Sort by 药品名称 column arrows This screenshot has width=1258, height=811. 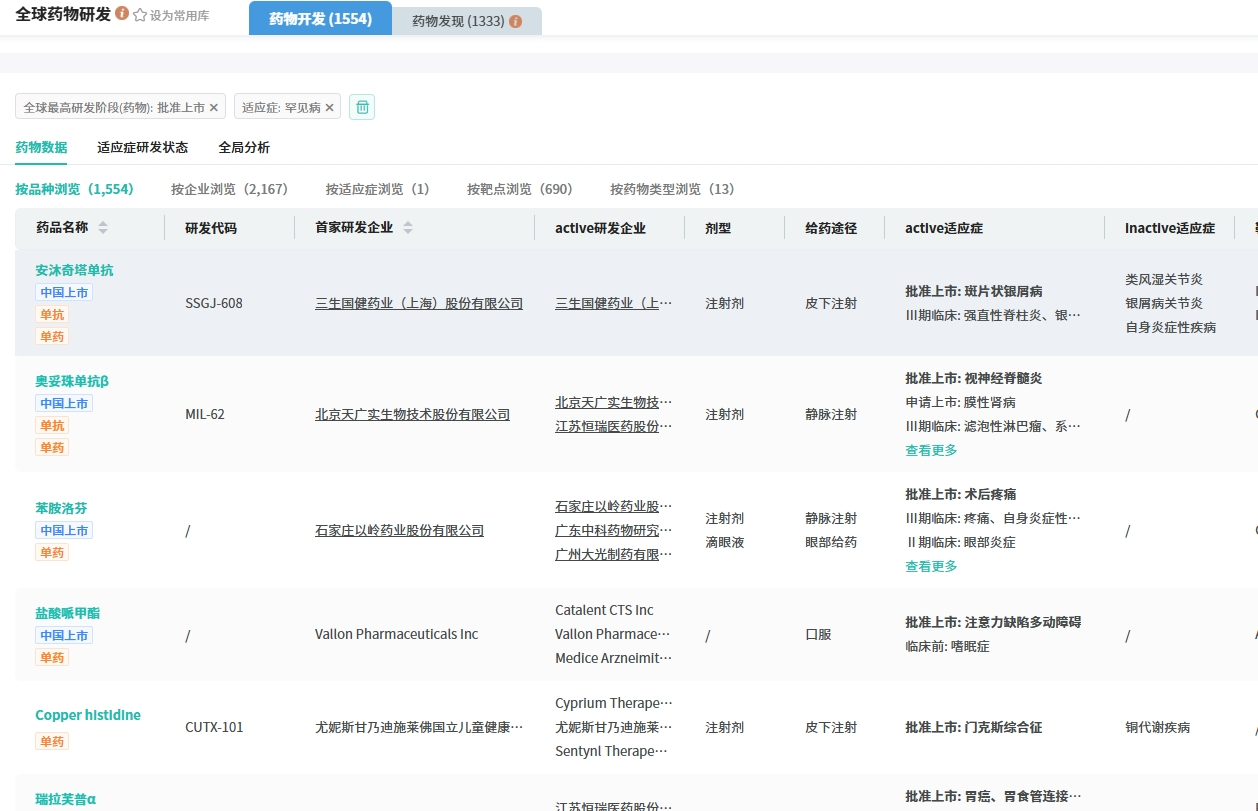[x=103, y=228]
